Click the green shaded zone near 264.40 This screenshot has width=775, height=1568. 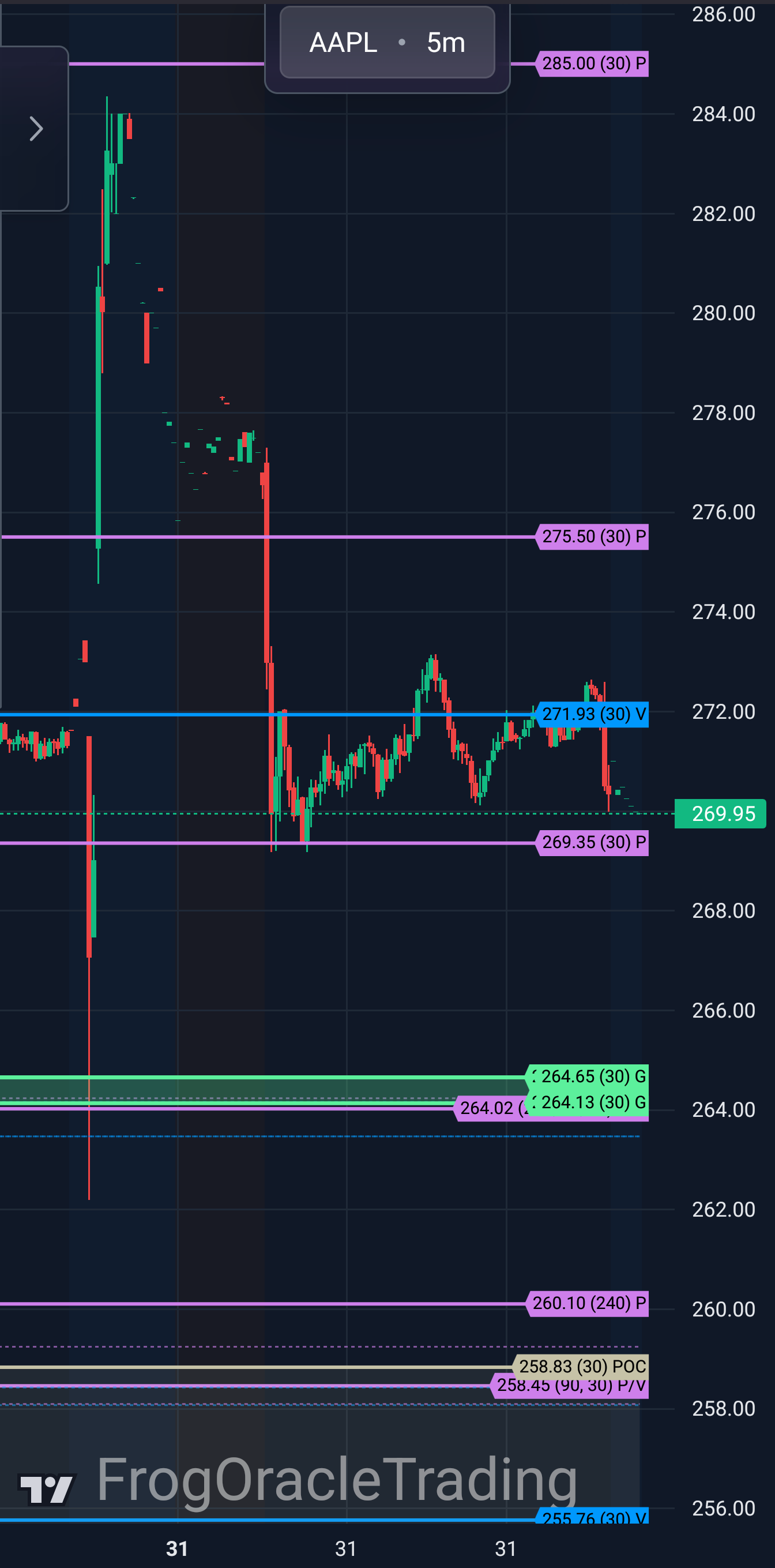click(262, 1088)
